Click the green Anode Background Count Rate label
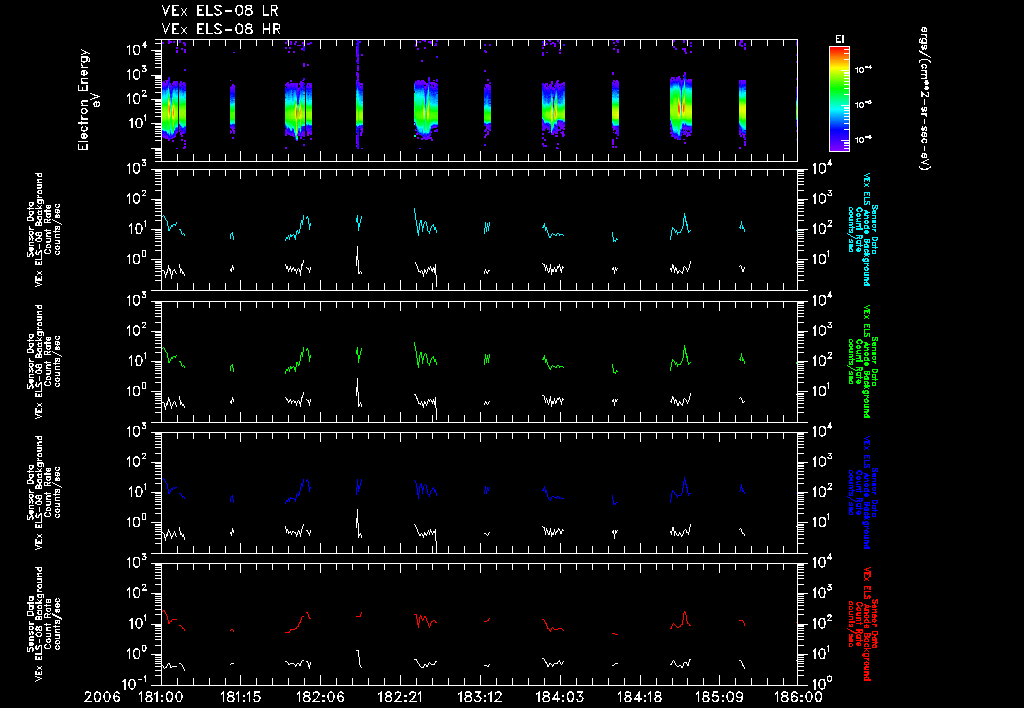This screenshot has width=1024, height=708. point(863,361)
